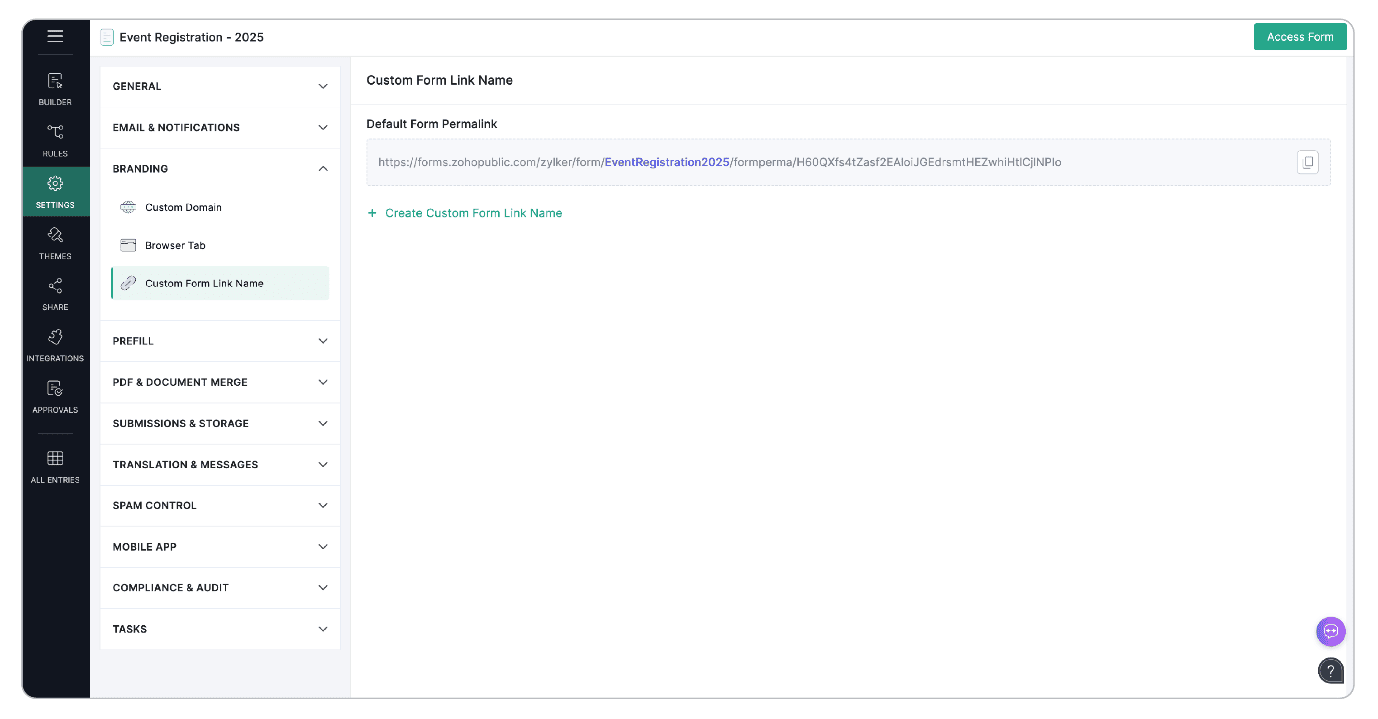
Task: Open the help question mark button
Action: (1330, 671)
